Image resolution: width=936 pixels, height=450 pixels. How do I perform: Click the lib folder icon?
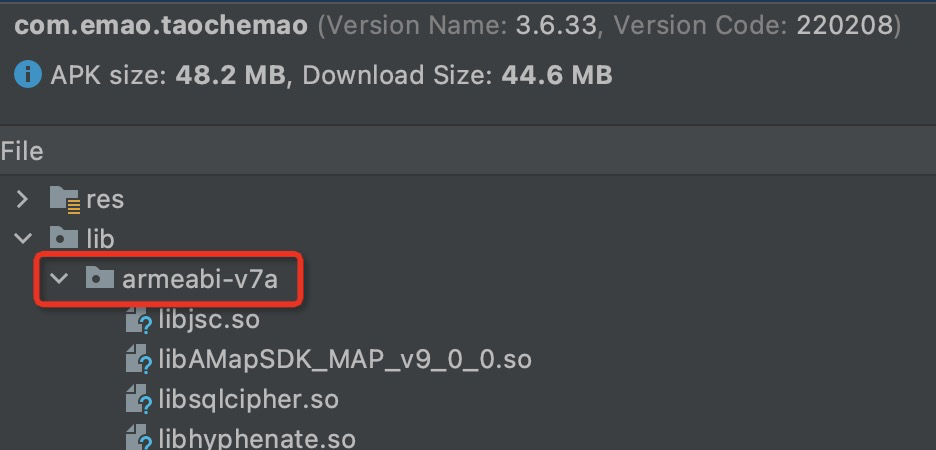tap(64, 239)
